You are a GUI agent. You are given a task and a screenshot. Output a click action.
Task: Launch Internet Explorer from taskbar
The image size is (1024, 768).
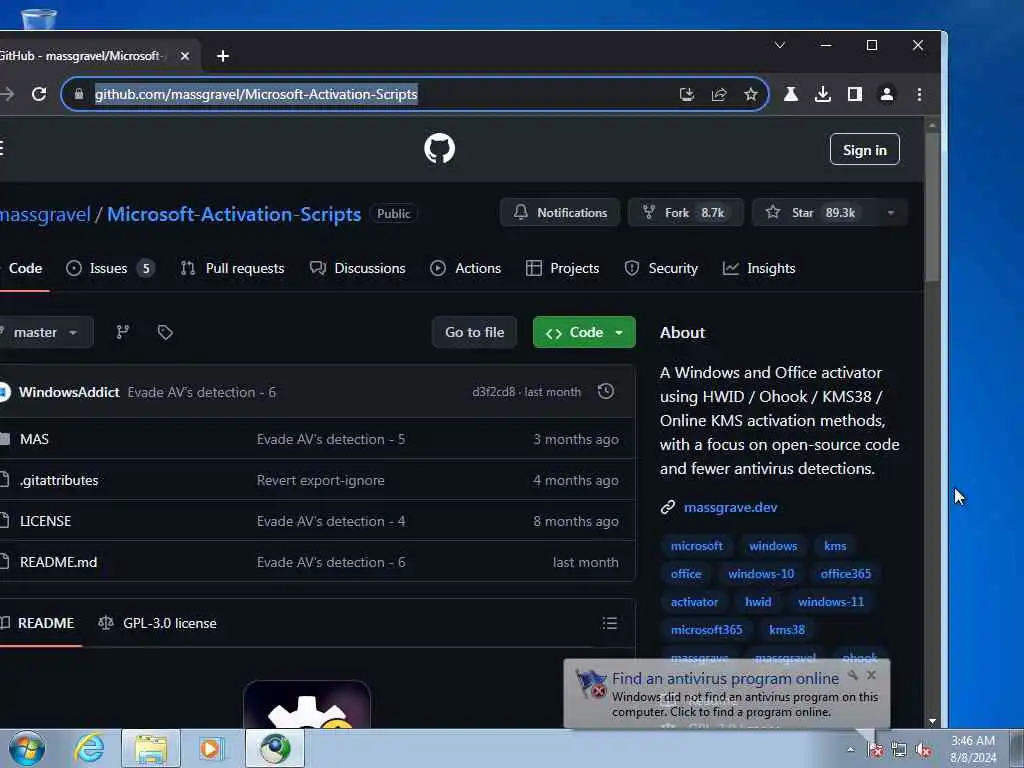[89, 748]
